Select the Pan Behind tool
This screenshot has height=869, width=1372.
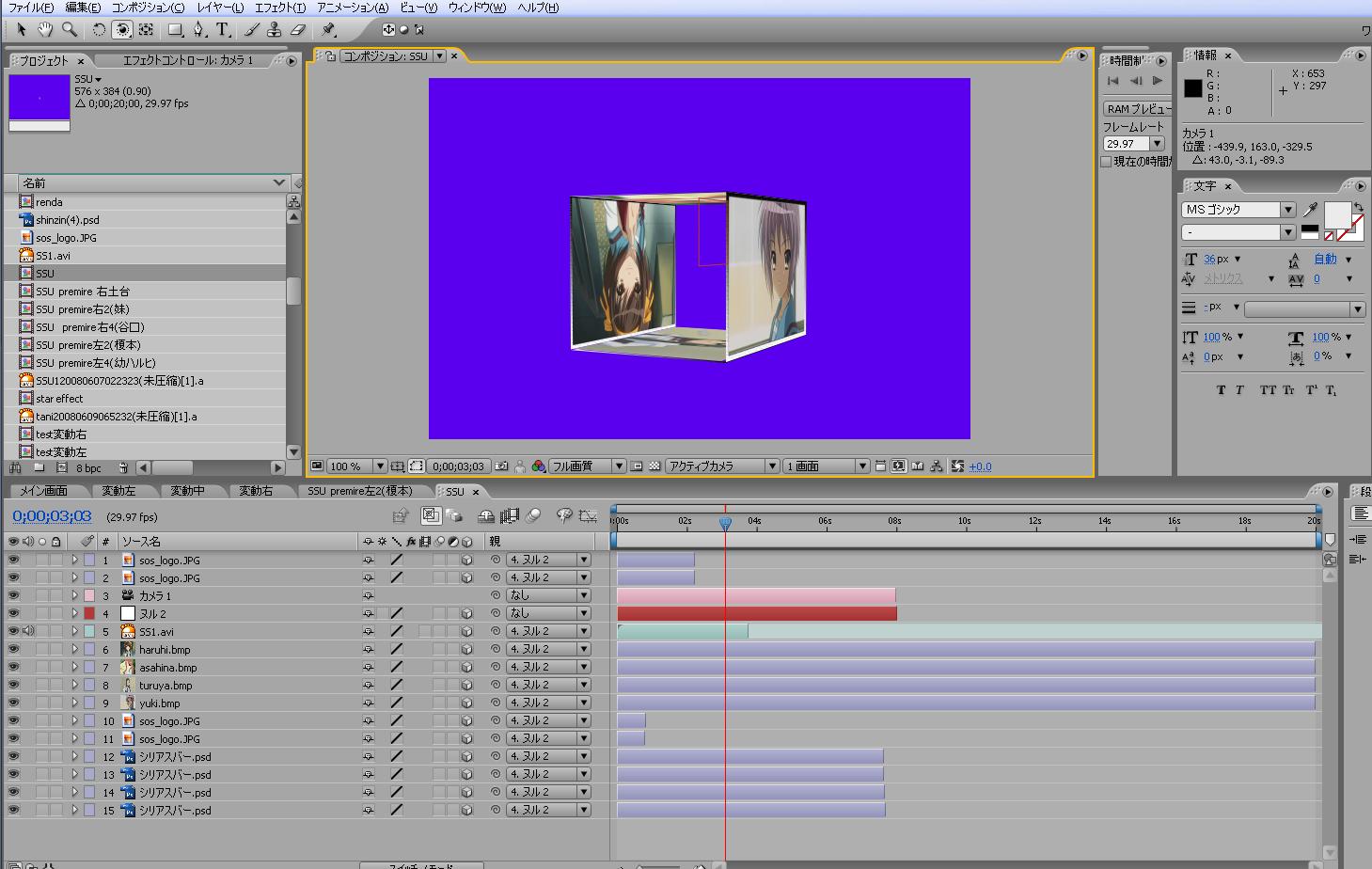(x=146, y=30)
